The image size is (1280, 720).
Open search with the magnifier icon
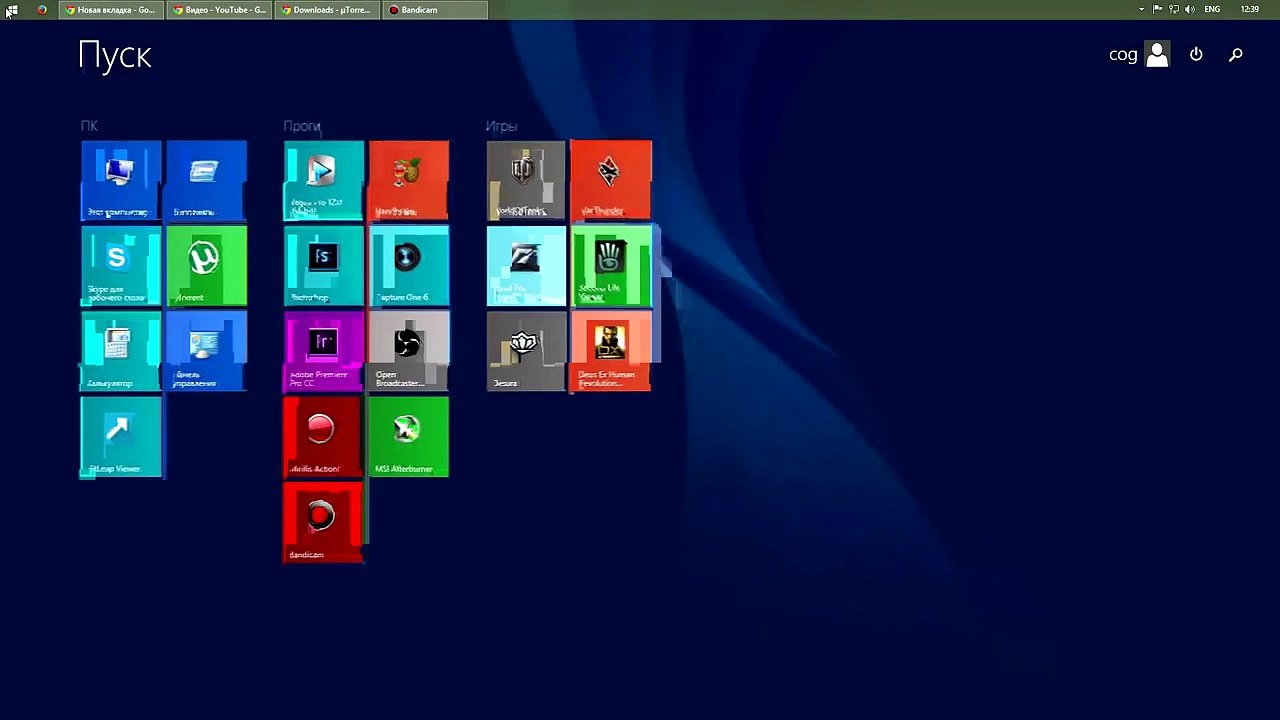1236,55
